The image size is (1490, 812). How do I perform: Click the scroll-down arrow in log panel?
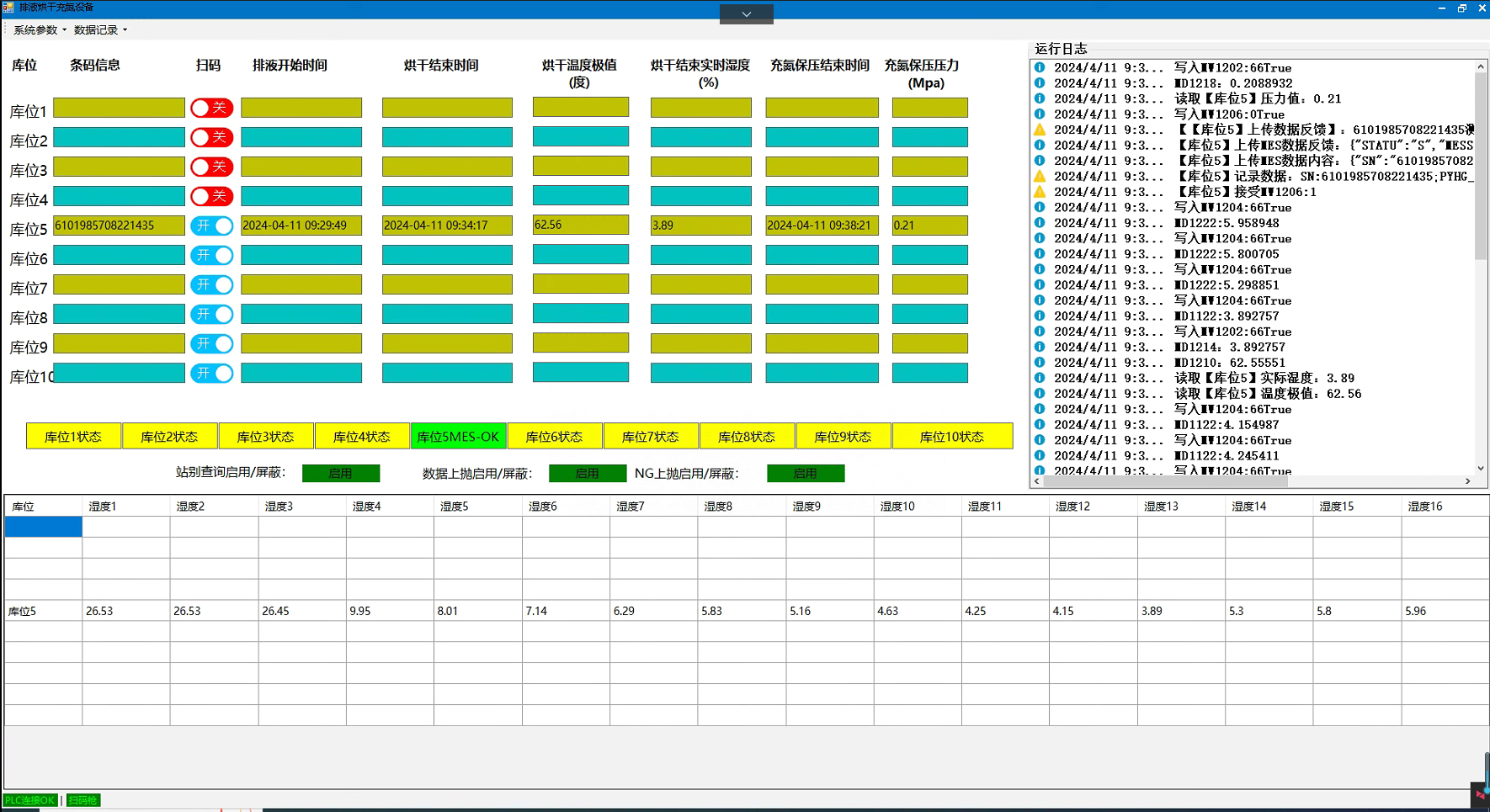[1481, 469]
